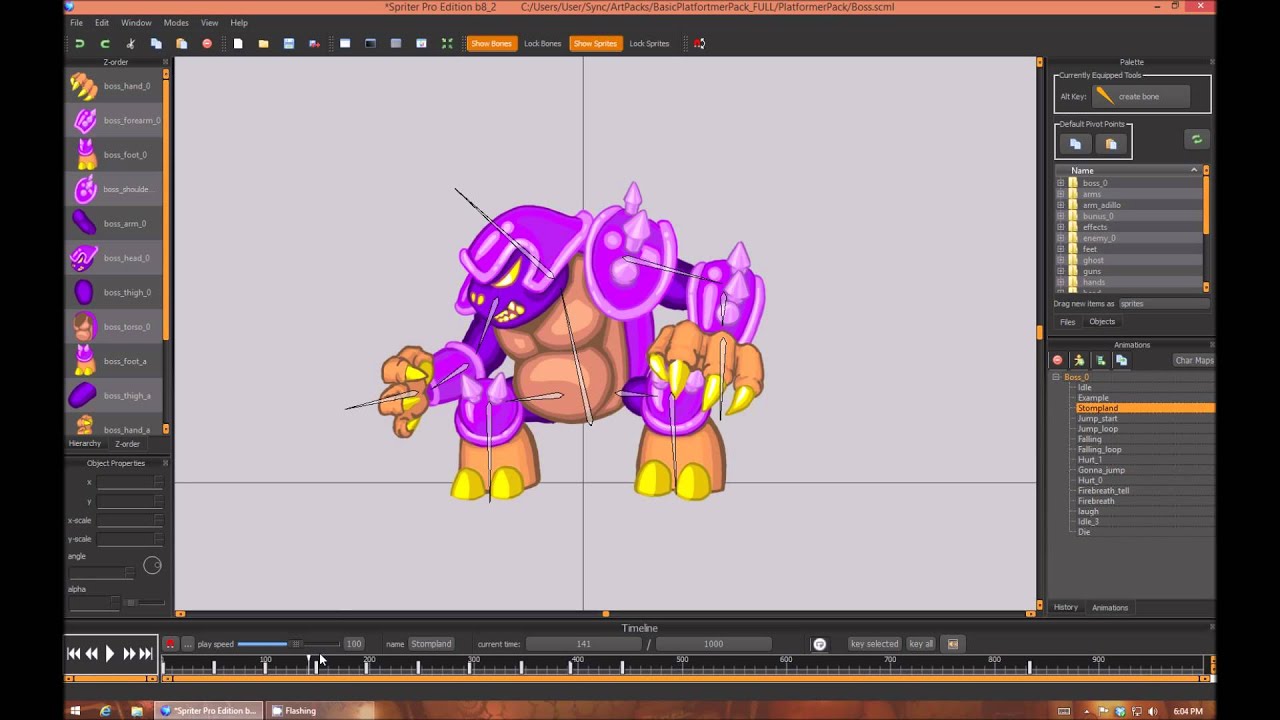The width and height of the screenshot is (1280, 720).
Task: Collapse the Boss_0 entity in Animations
Action: point(1055,377)
